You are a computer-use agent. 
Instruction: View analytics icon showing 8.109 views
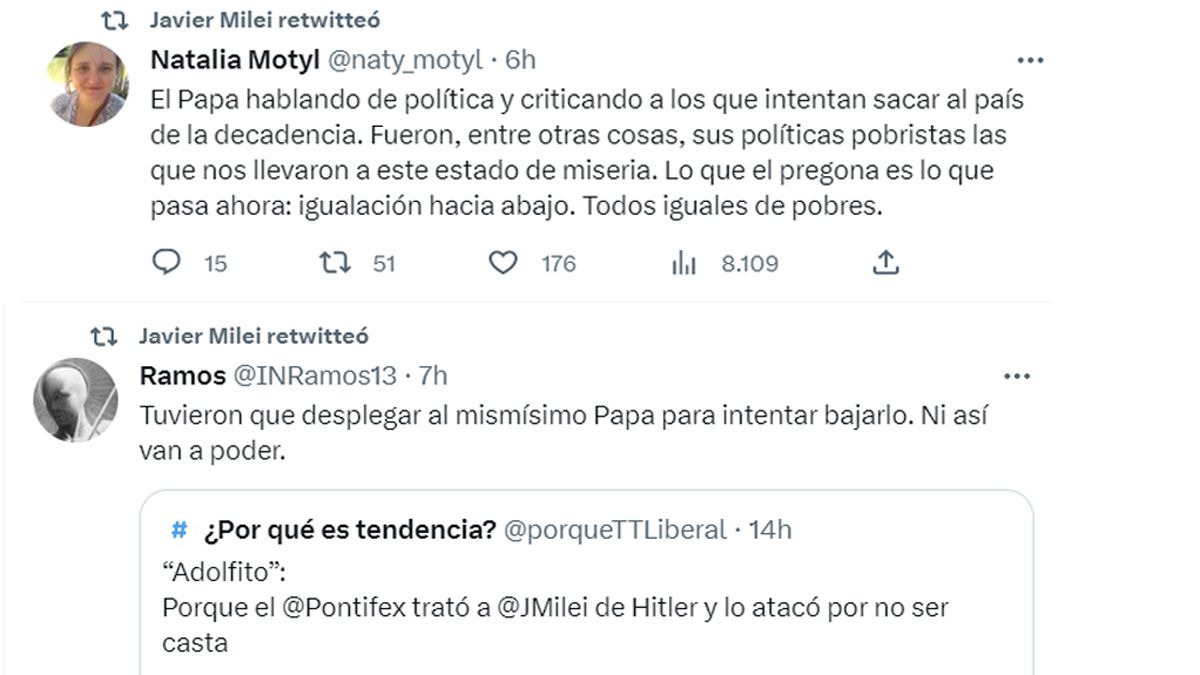(684, 263)
